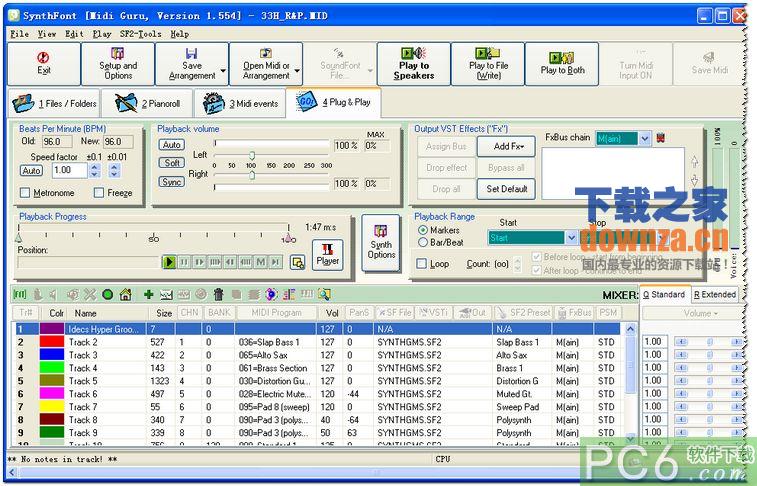Click the CHN column header
Screen dimensions: 757x486
click(189, 313)
